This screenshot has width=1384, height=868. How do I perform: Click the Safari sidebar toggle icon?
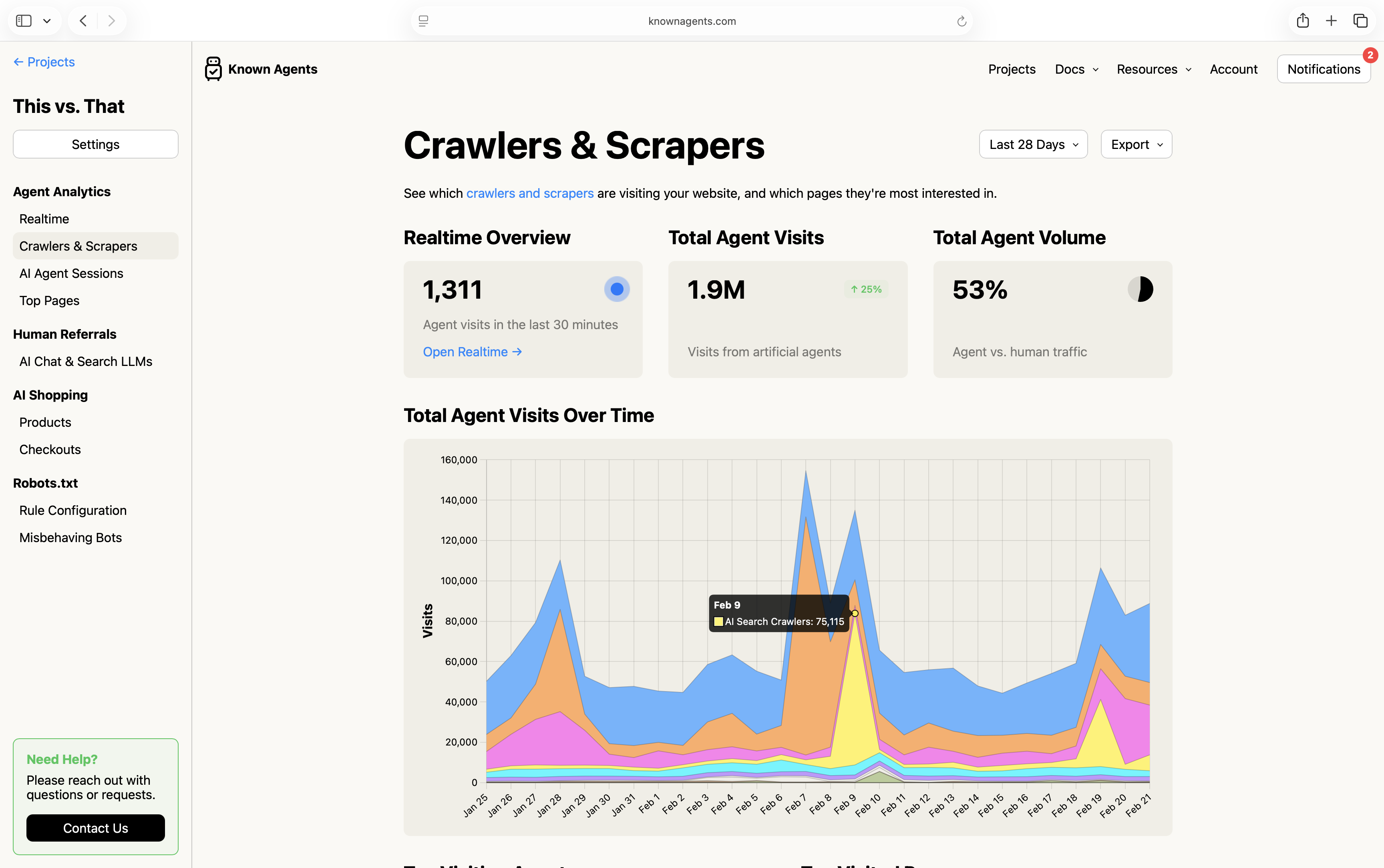(24, 21)
